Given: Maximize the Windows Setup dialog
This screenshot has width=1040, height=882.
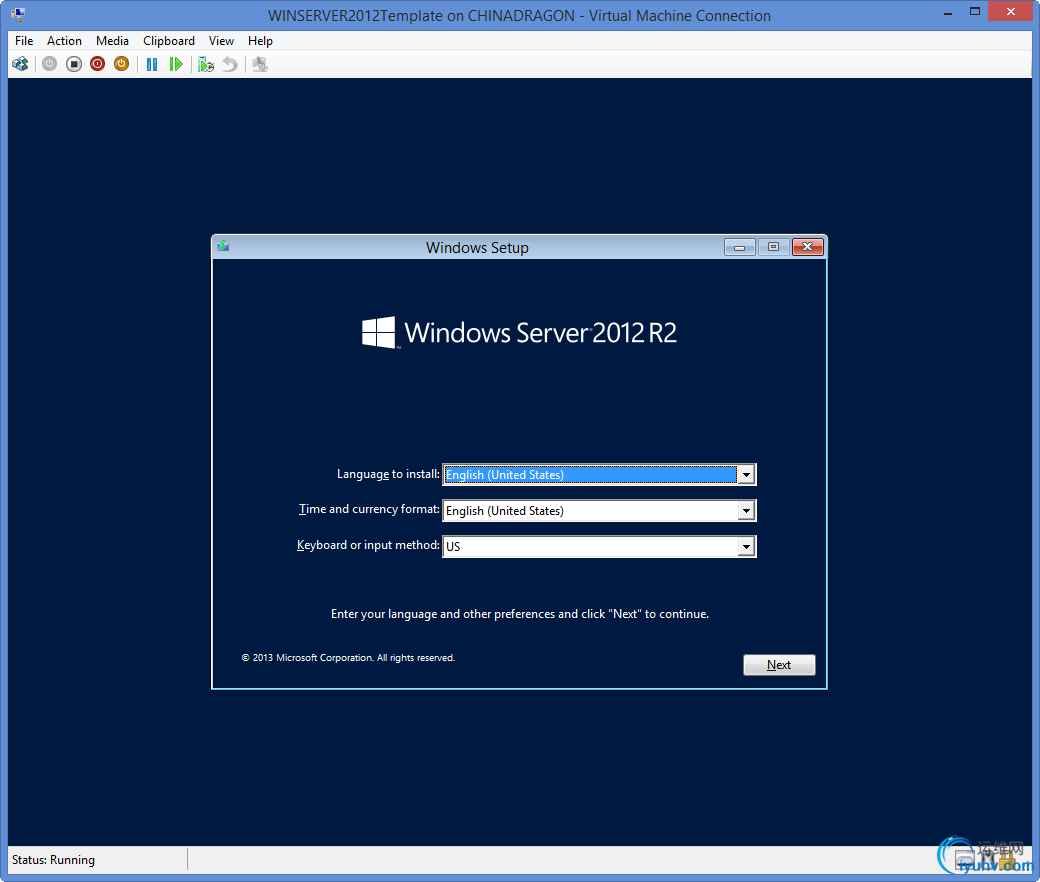Looking at the screenshot, I should (773, 247).
